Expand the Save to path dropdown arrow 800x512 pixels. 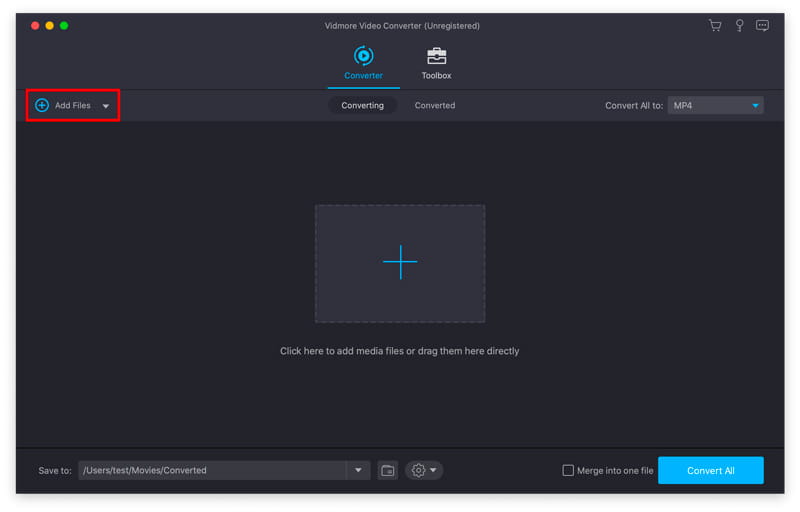(360, 470)
